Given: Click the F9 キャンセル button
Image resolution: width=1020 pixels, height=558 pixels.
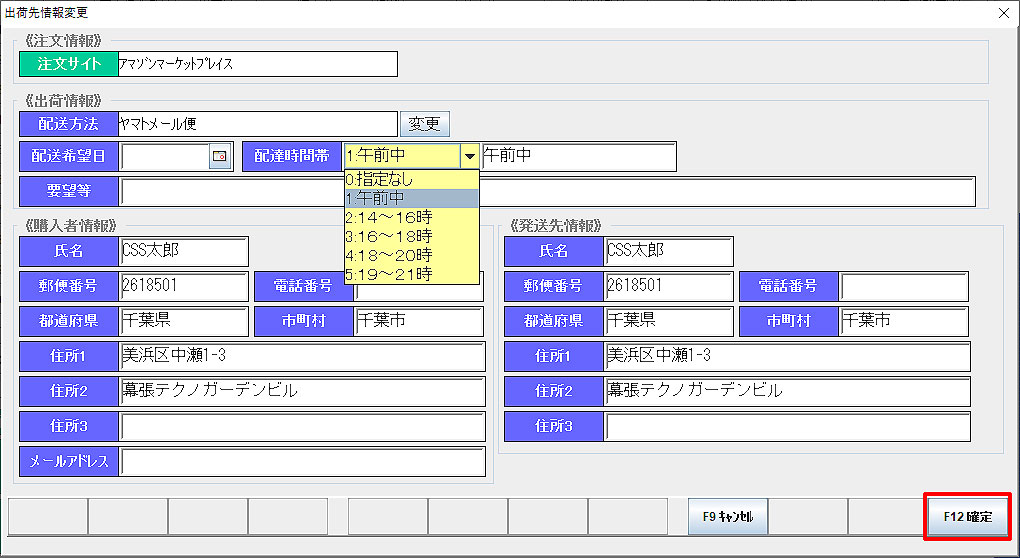Looking at the screenshot, I should tap(727, 517).
